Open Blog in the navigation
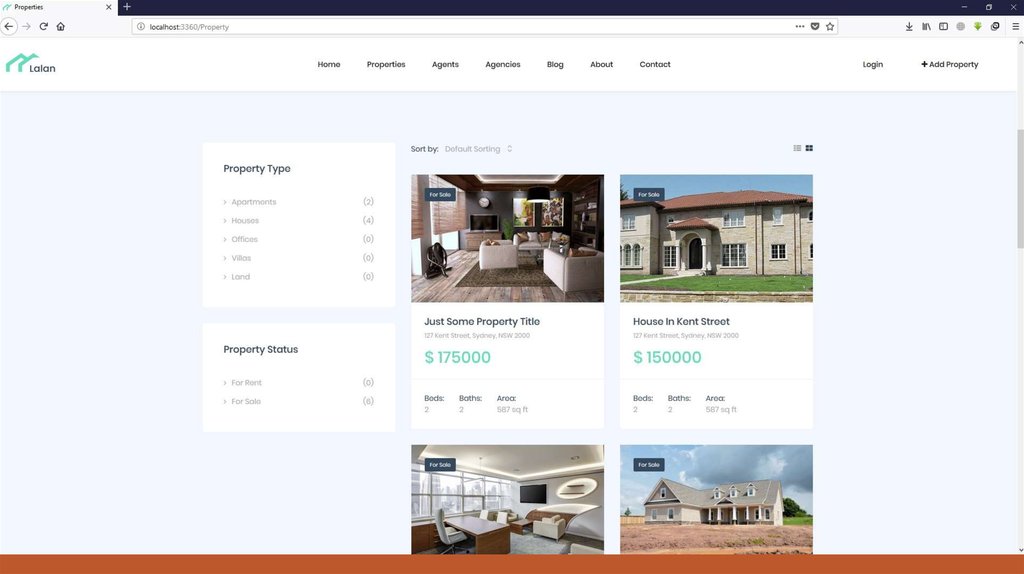 click(555, 65)
